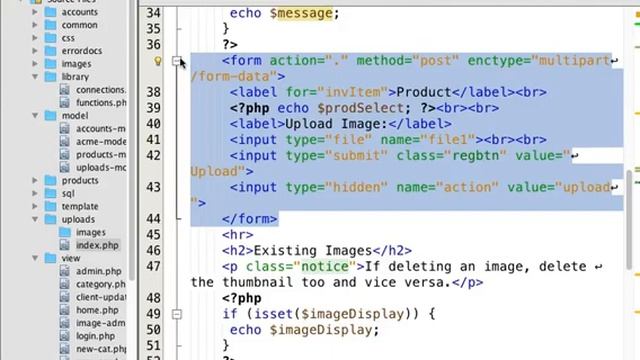Open admin.php in view folder
The width and height of the screenshot is (640, 360).
click(x=98, y=271)
